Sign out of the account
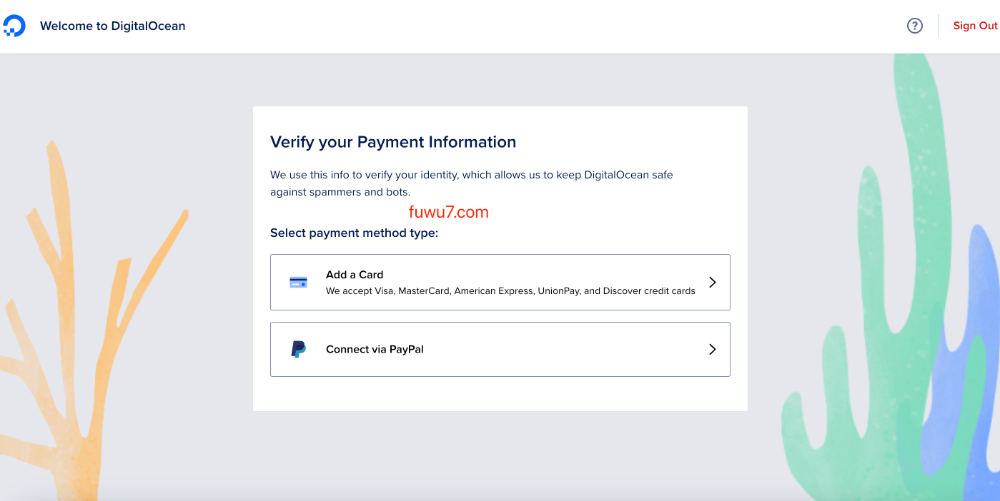The height and width of the screenshot is (501, 1000). (x=974, y=26)
